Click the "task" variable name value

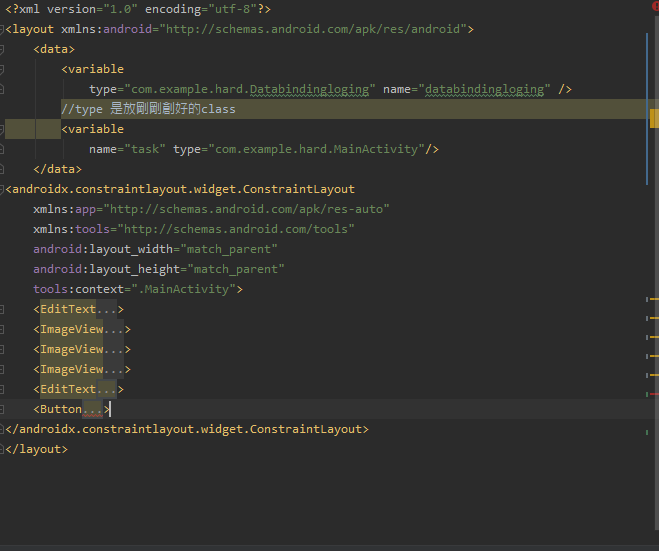tap(145, 149)
